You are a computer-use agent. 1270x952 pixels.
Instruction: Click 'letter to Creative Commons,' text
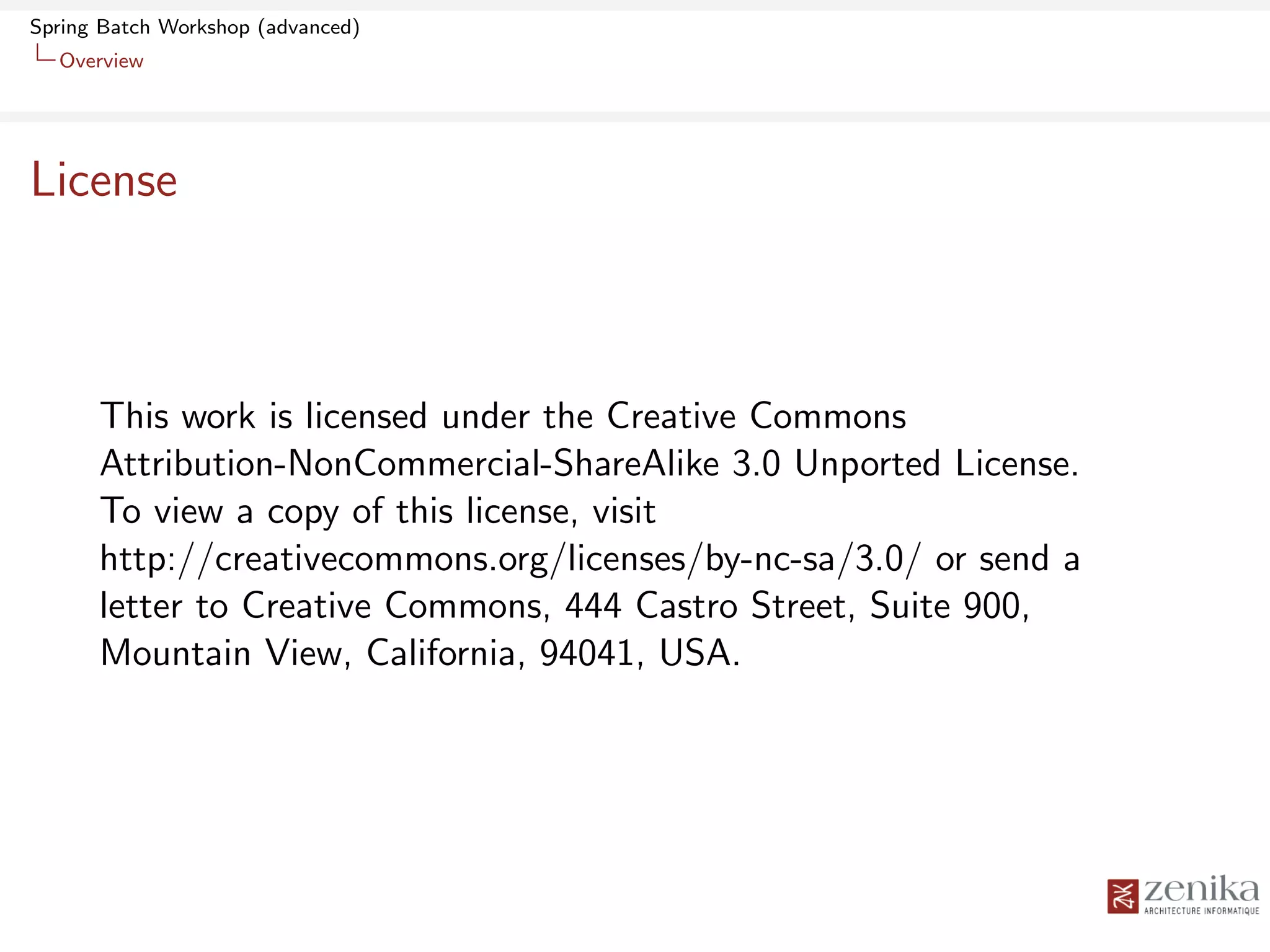pyautogui.click(x=324, y=606)
